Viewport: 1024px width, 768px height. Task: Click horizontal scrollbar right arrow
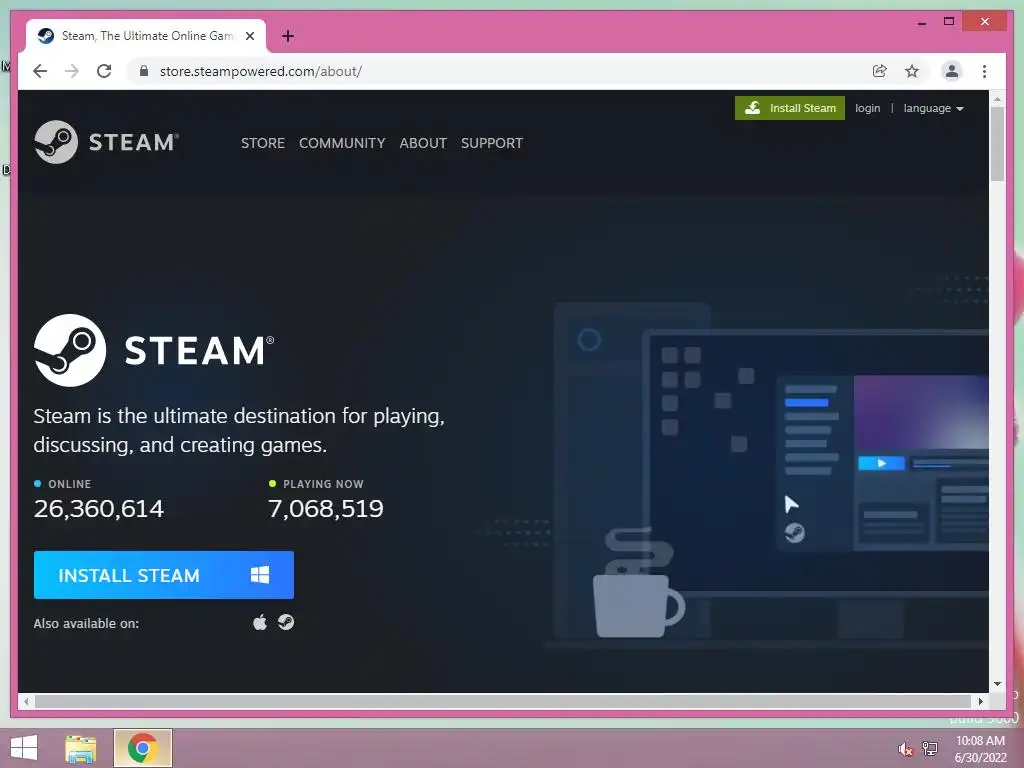[x=980, y=701]
